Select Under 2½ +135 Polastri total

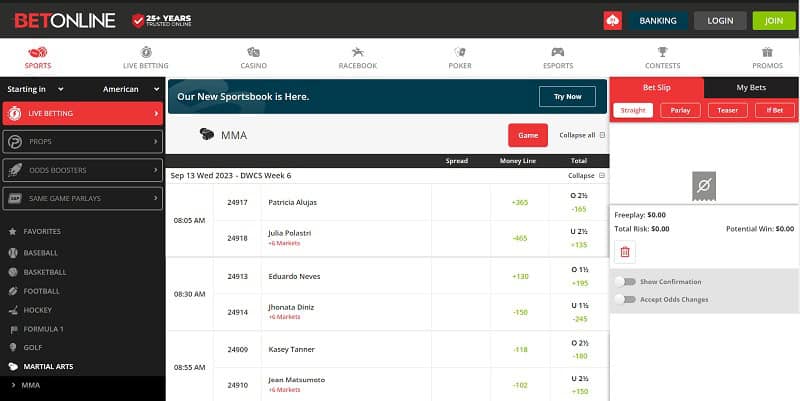tap(579, 238)
